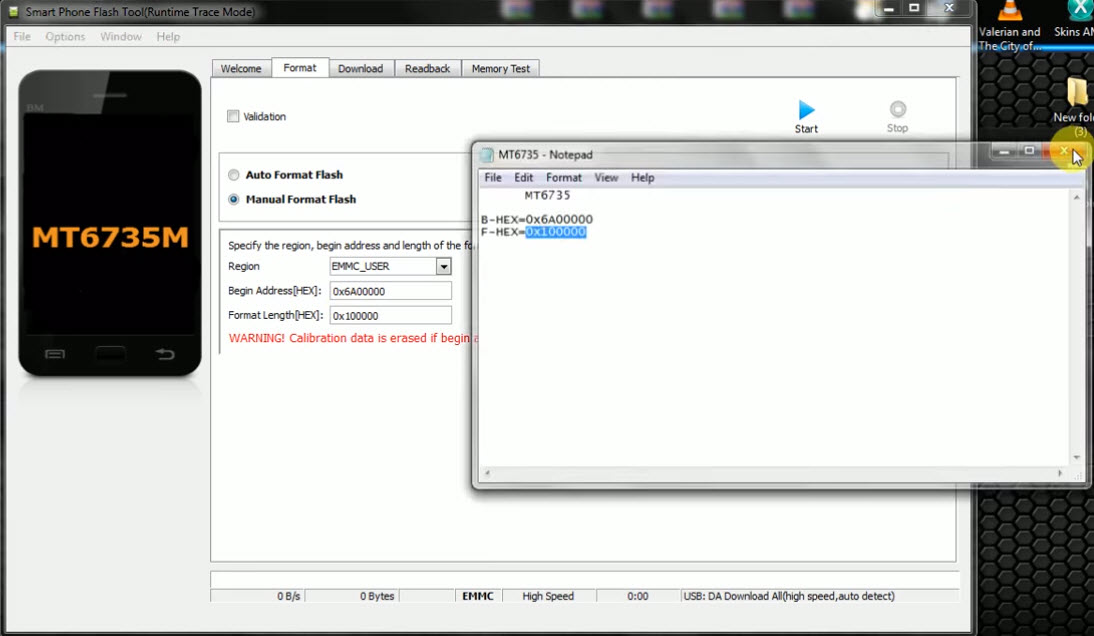Open the Memory Test tab

coord(500,68)
